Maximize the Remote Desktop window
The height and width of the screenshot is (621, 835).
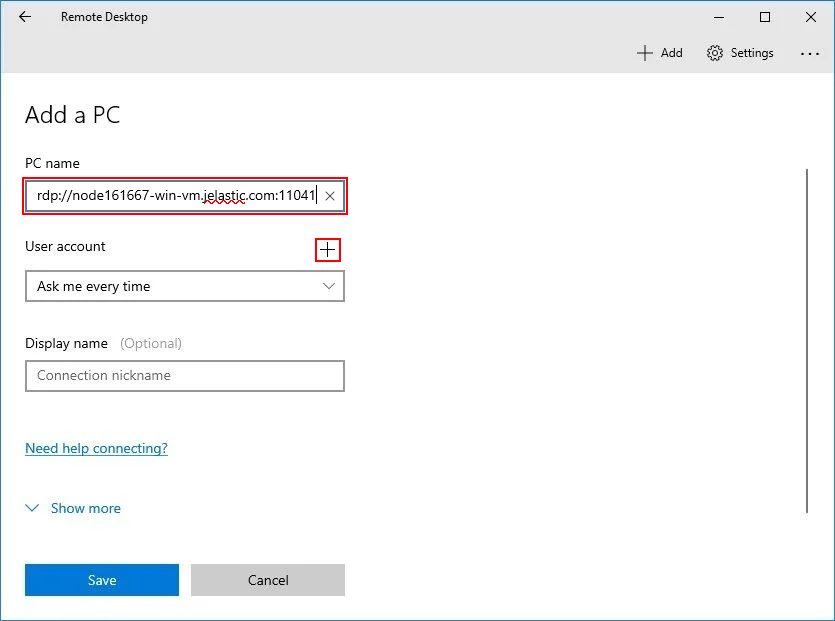point(765,17)
